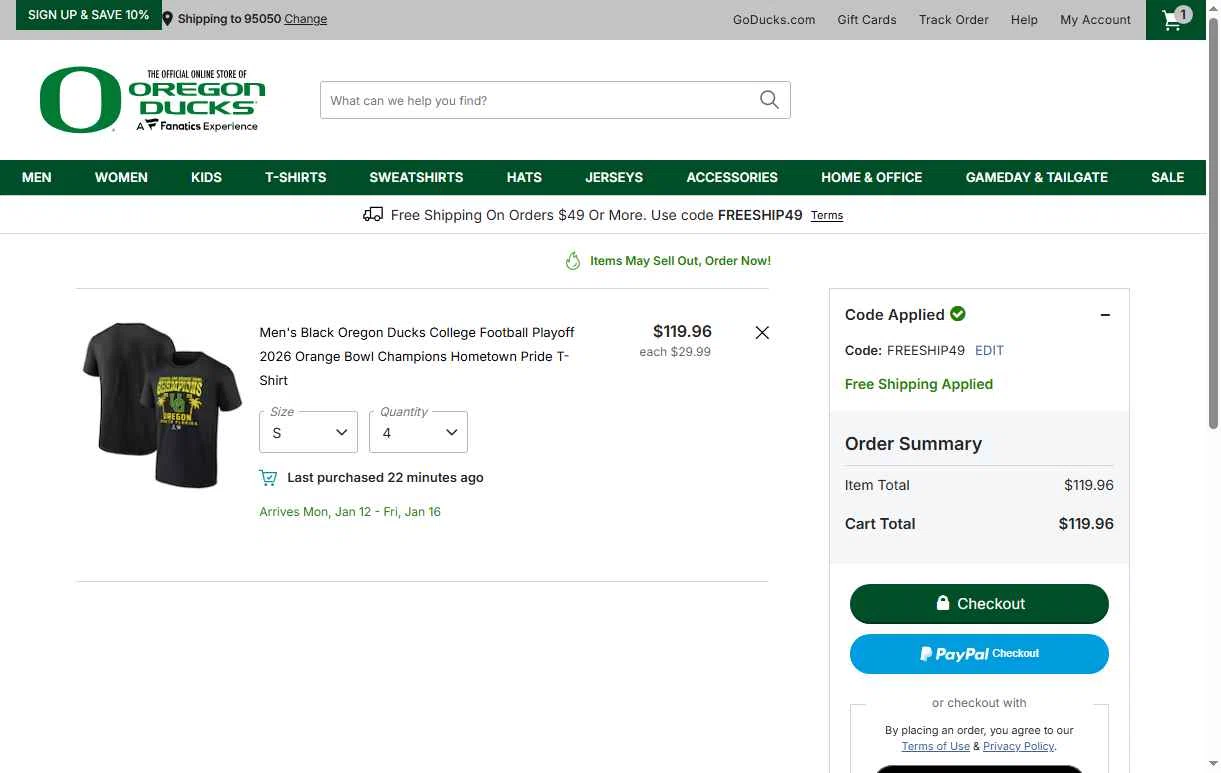Open the SWEATSHIRTS menu
Viewport: 1221px width, 773px height.
tap(416, 177)
